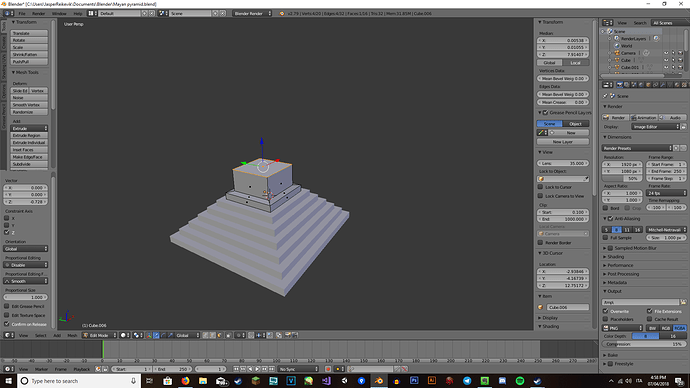Hide Camera using its eye icon in outliner
Image resolution: width=690 pixels, height=388 pixels.
666,53
